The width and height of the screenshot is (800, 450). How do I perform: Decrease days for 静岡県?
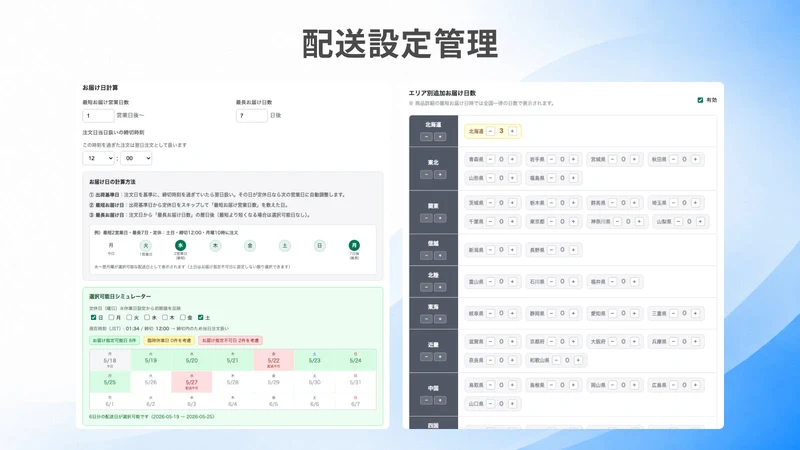[552, 313]
